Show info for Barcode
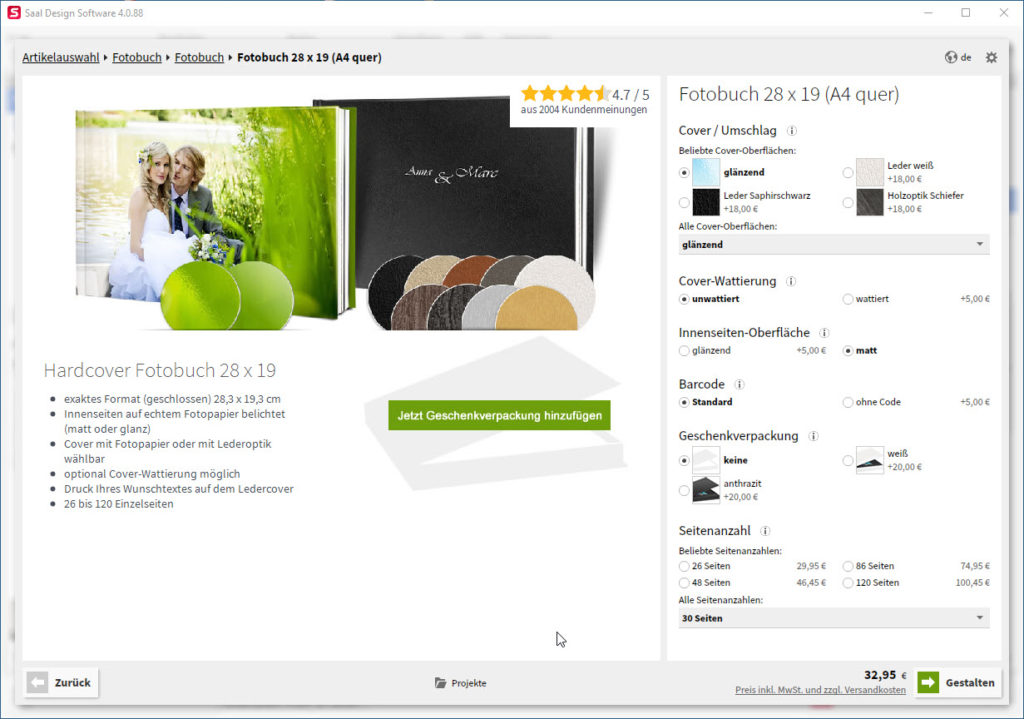The width and height of the screenshot is (1024, 719). (739, 385)
